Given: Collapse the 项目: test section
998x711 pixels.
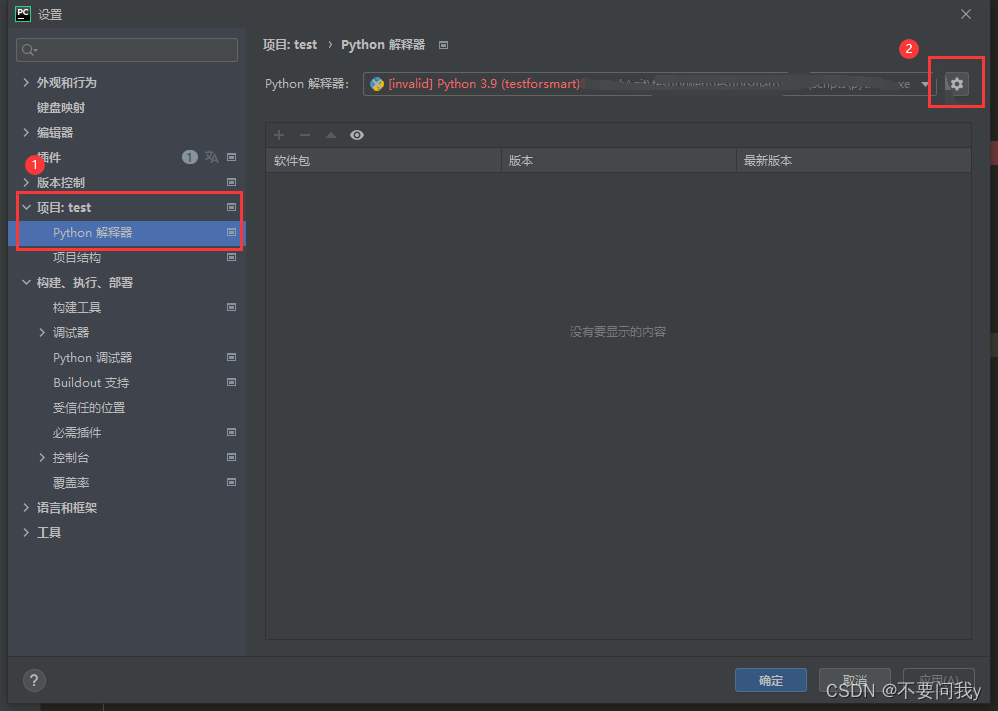Looking at the screenshot, I should [x=26, y=208].
